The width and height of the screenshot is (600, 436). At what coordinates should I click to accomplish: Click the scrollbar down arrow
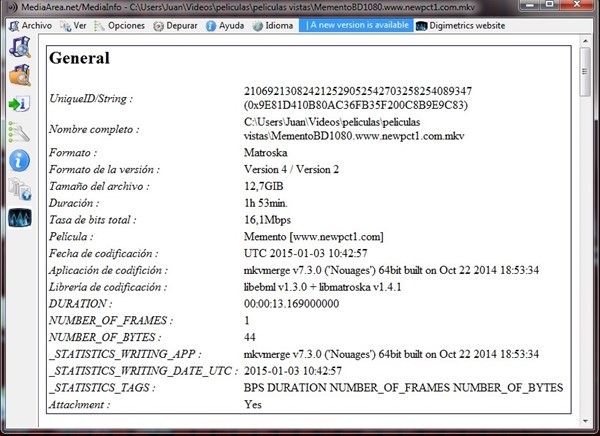click(585, 421)
